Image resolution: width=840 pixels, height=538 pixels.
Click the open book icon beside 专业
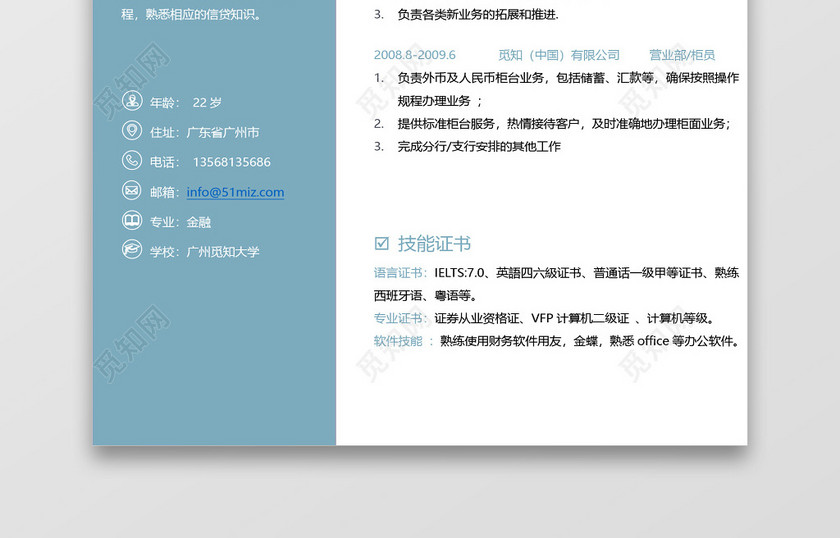point(132,220)
